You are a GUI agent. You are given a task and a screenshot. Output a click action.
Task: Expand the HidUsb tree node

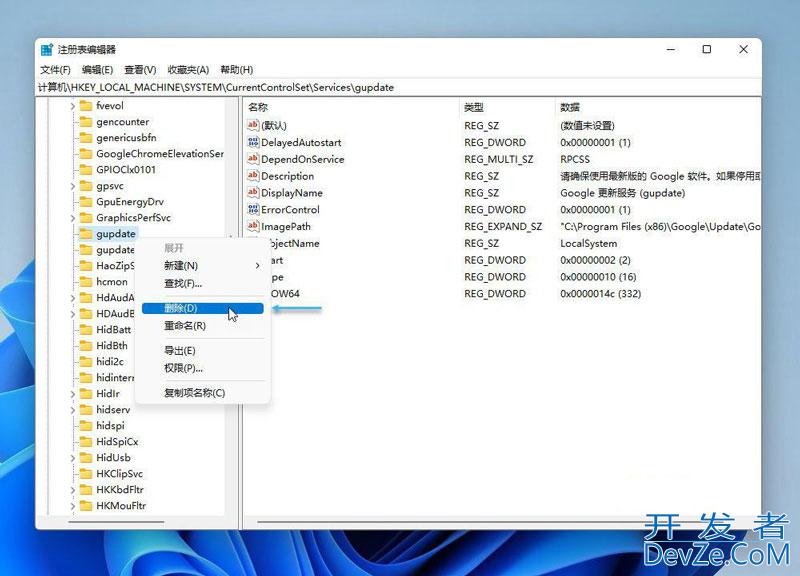(x=72, y=458)
